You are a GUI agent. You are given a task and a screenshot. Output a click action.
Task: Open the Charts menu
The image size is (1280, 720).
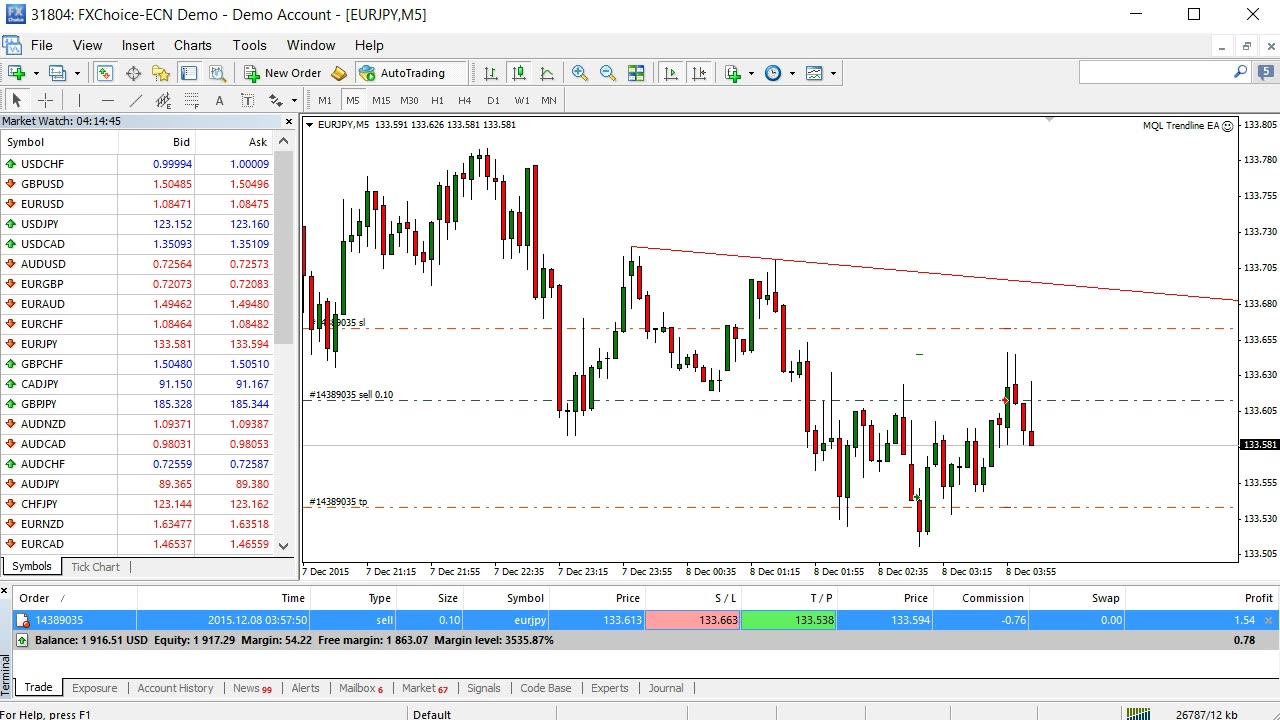click(192, 45)
